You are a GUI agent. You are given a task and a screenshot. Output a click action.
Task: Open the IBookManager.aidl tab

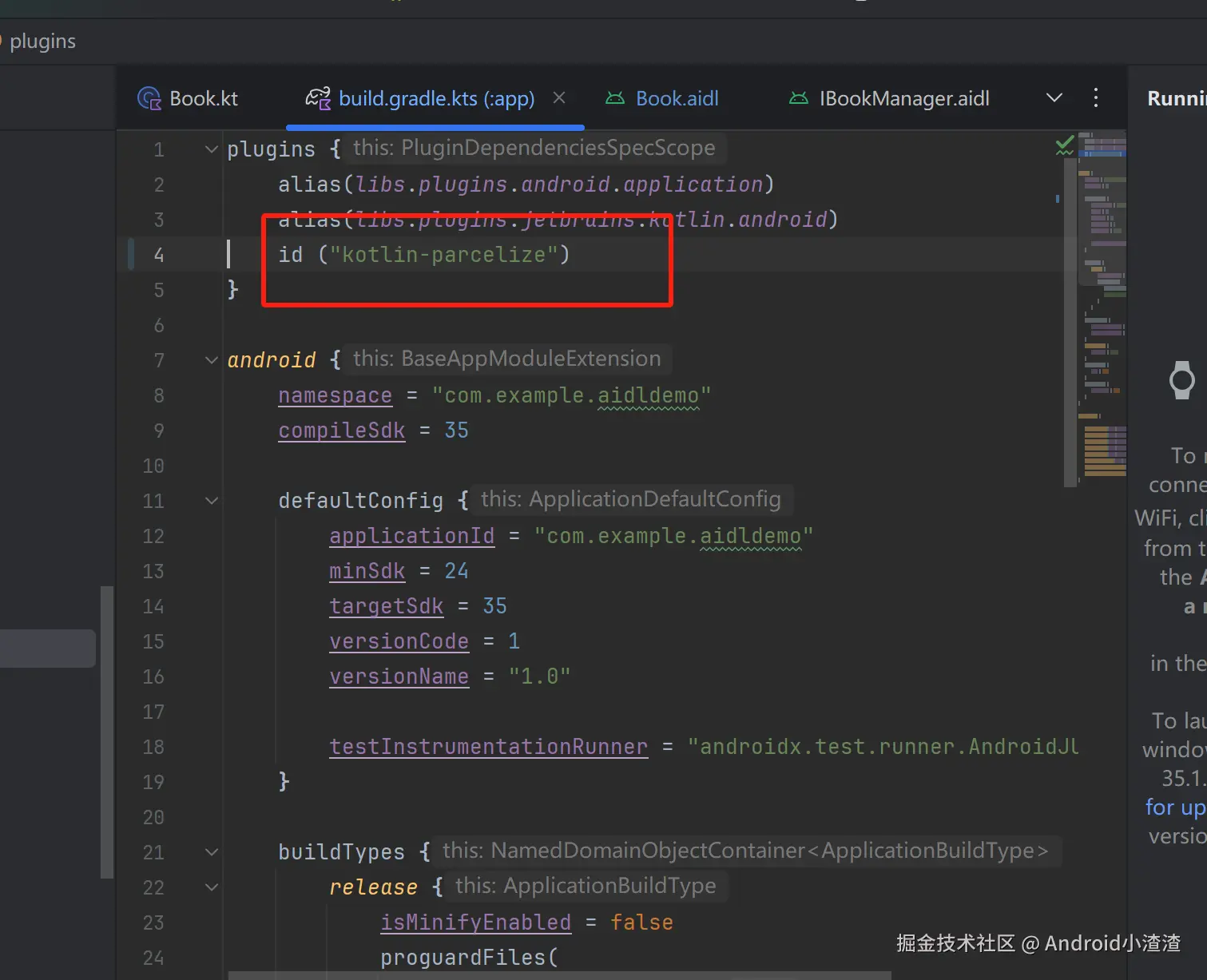[889, 98]
